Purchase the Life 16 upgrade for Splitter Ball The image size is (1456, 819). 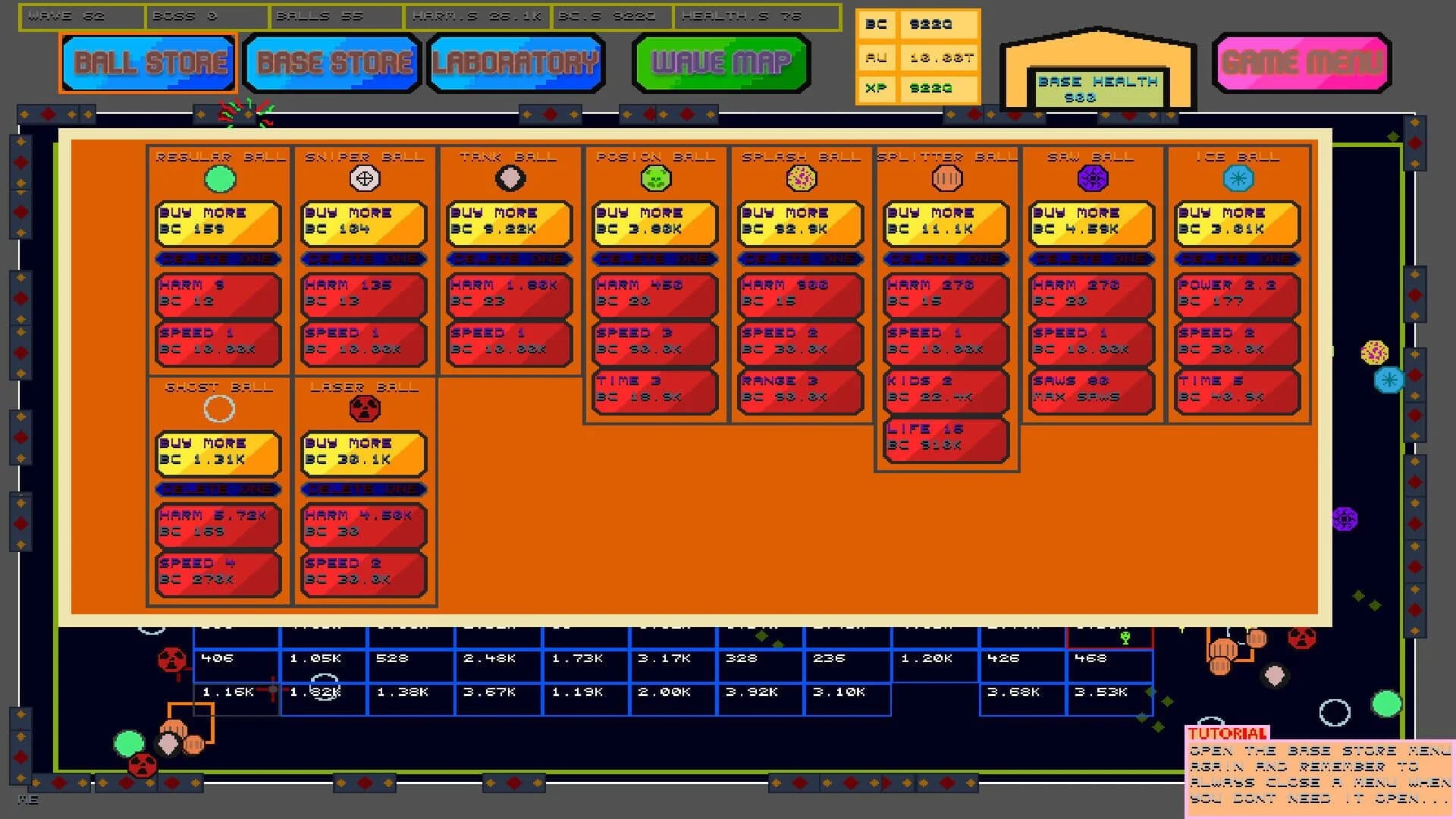tap(946, 438)
